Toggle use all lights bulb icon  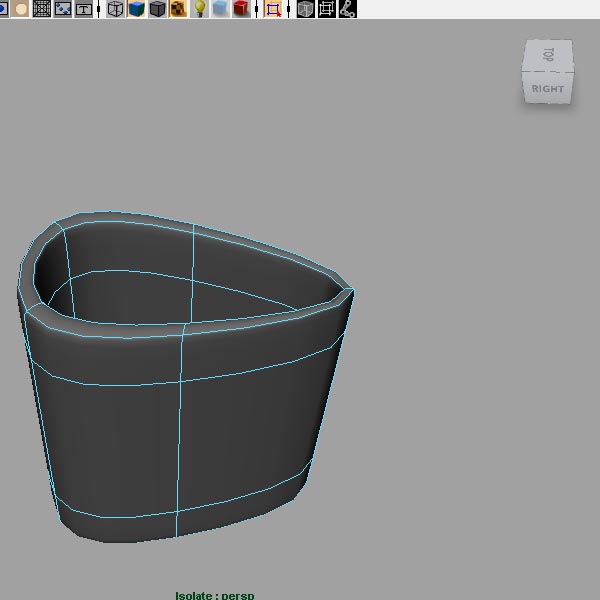(199, 8)
